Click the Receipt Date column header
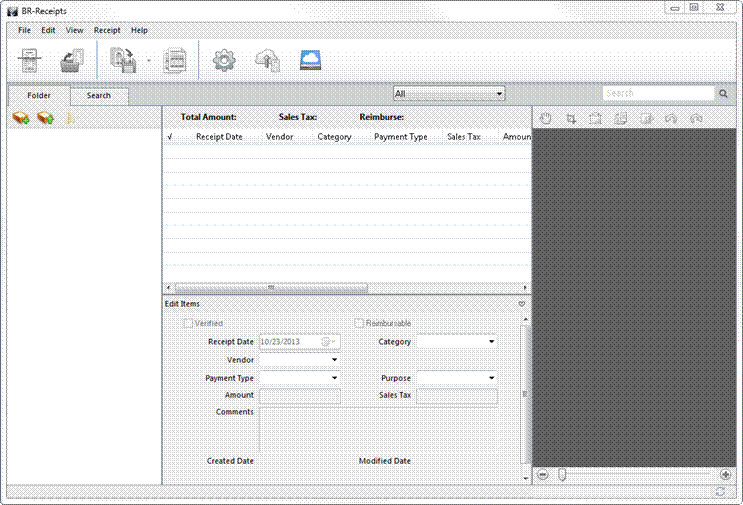 coord(219,136)
